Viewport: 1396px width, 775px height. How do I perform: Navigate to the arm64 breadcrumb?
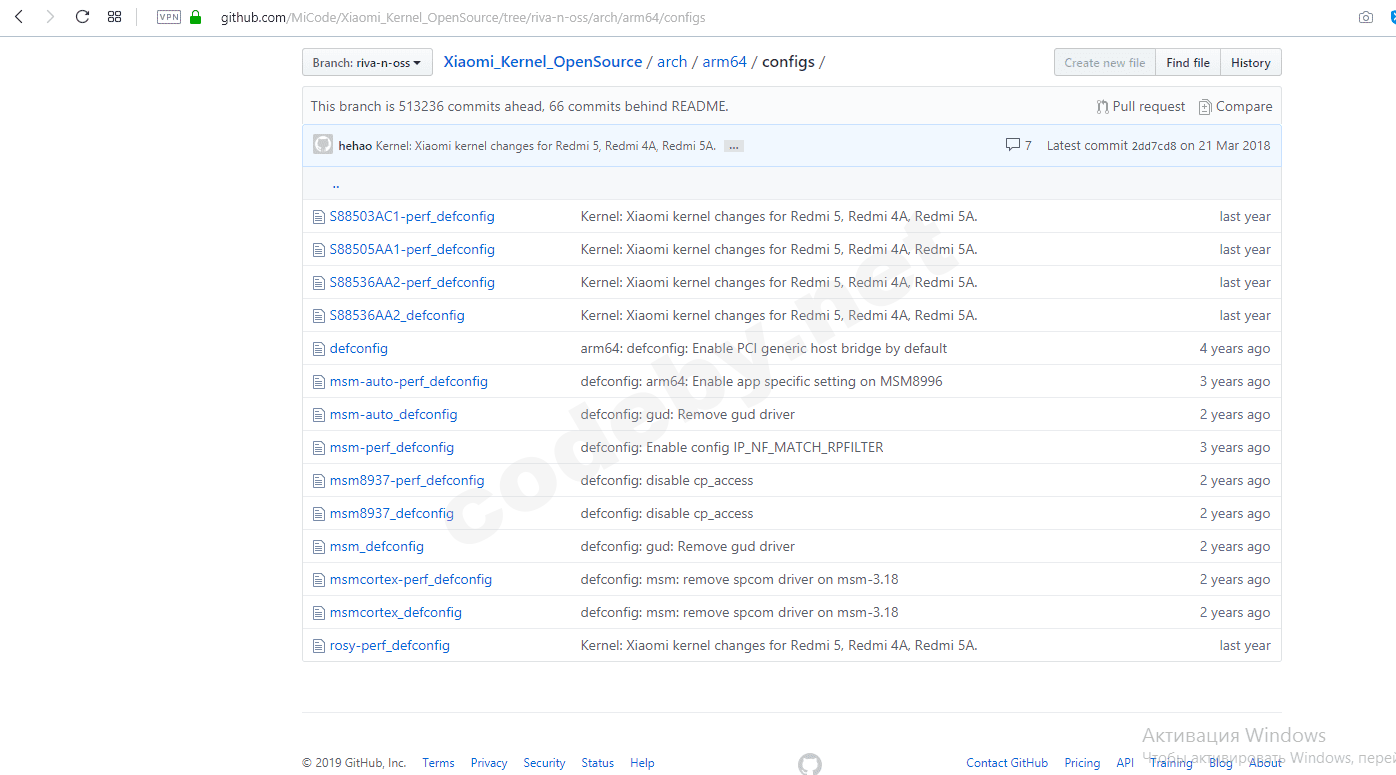(724, 62)
